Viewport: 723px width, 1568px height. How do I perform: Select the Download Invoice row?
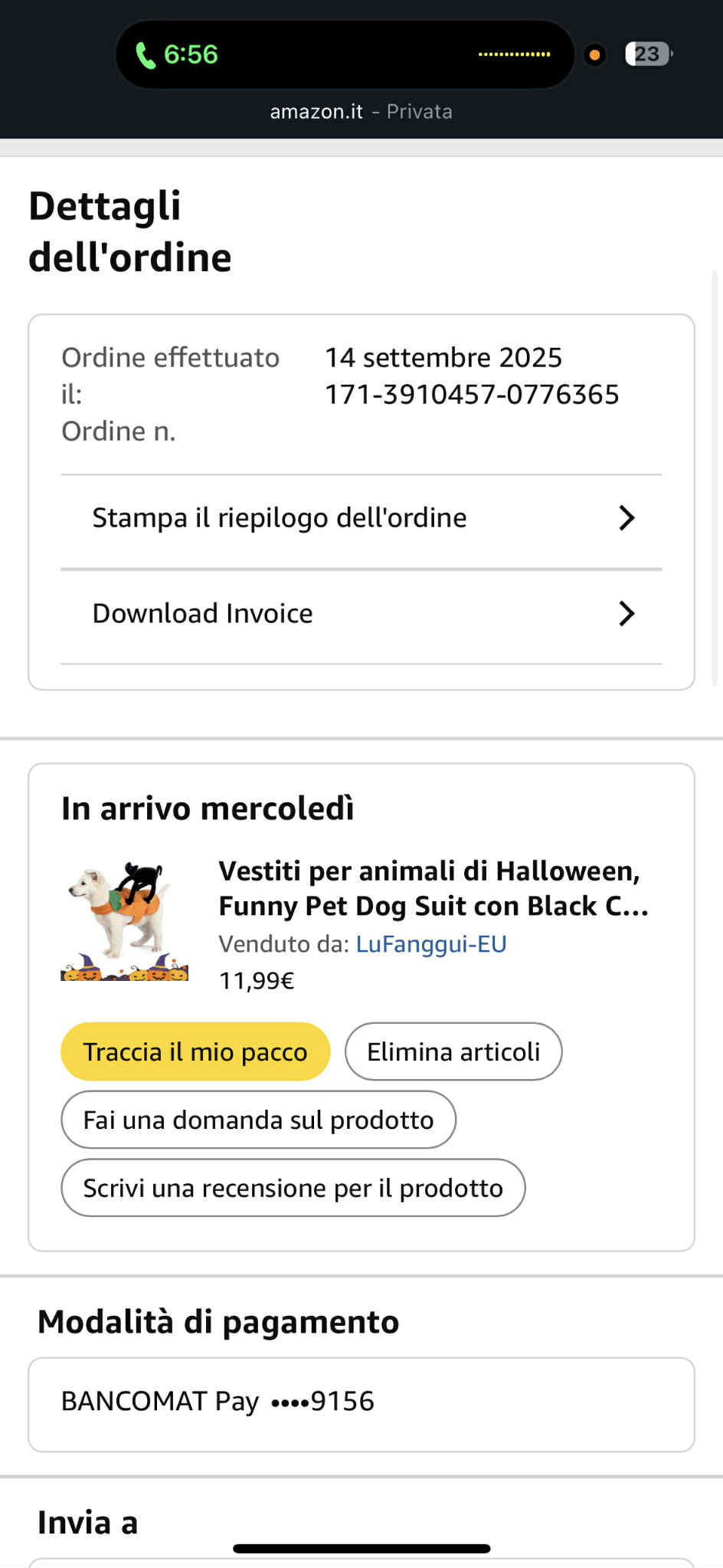pos(203,613)
